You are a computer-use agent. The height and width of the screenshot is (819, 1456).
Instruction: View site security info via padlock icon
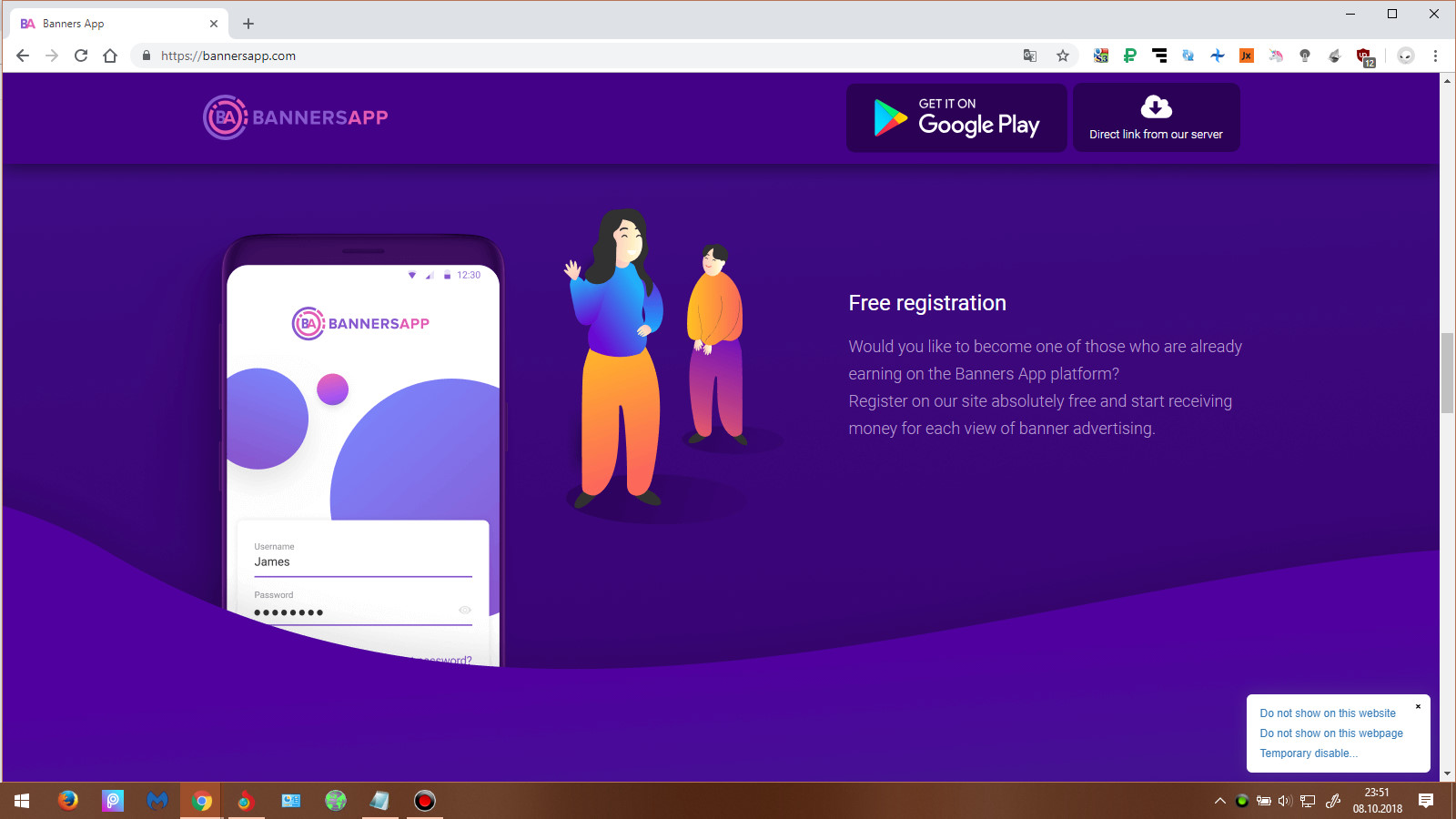point(147,56)
